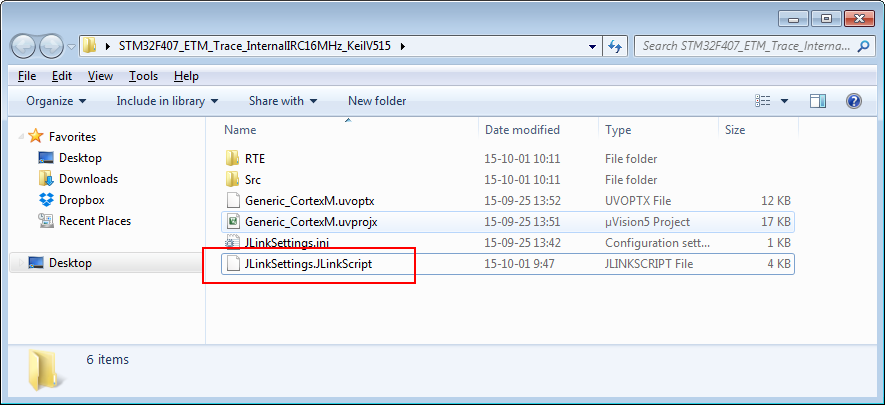
Task: Select Downloads in navigation pane
Action: [89, 179]
